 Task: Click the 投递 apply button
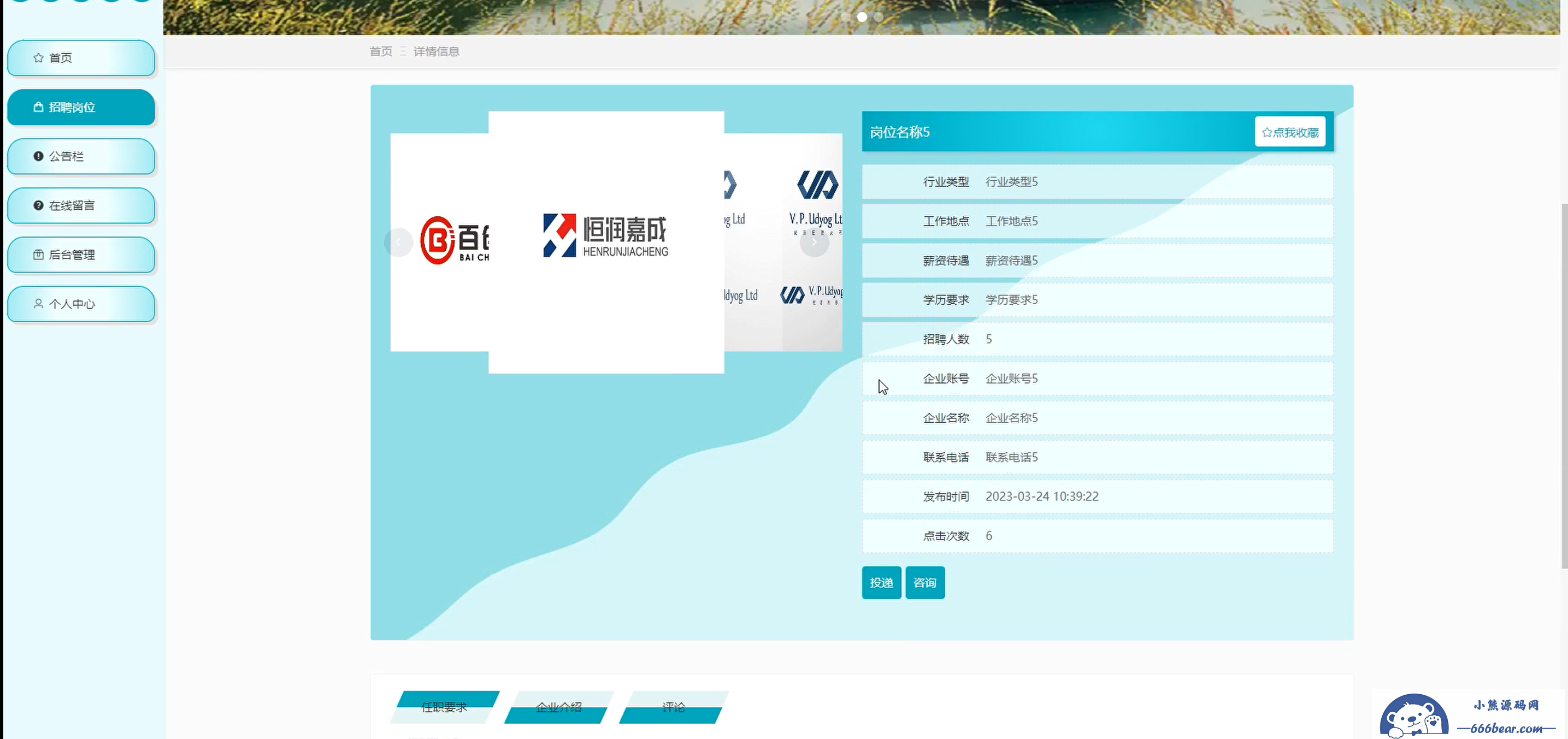coord(881,583)
